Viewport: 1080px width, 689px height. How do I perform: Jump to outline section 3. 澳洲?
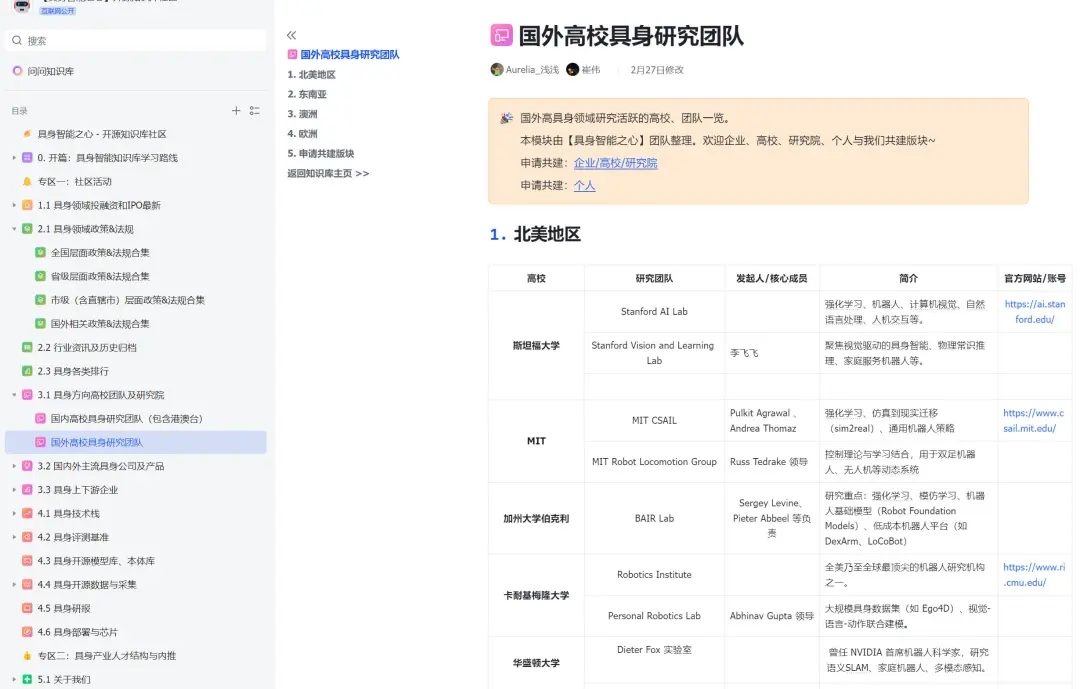coord(302,114)
